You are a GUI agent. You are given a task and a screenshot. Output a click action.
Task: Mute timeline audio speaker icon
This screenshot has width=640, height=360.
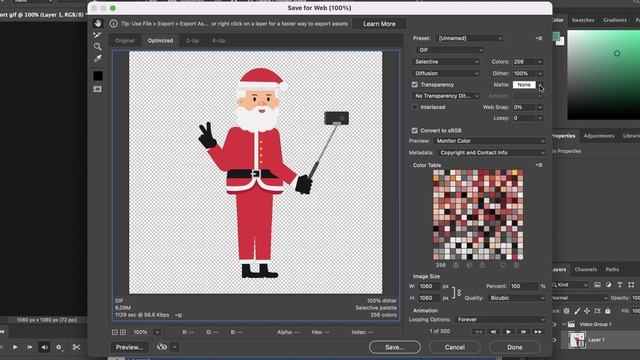pos(44,347)
